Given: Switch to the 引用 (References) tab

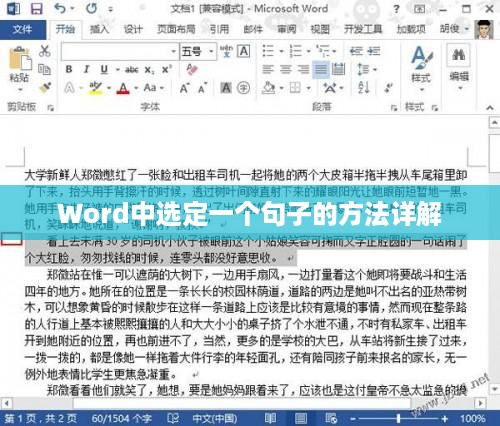Looking at the screenshot, I should (219, 29).
